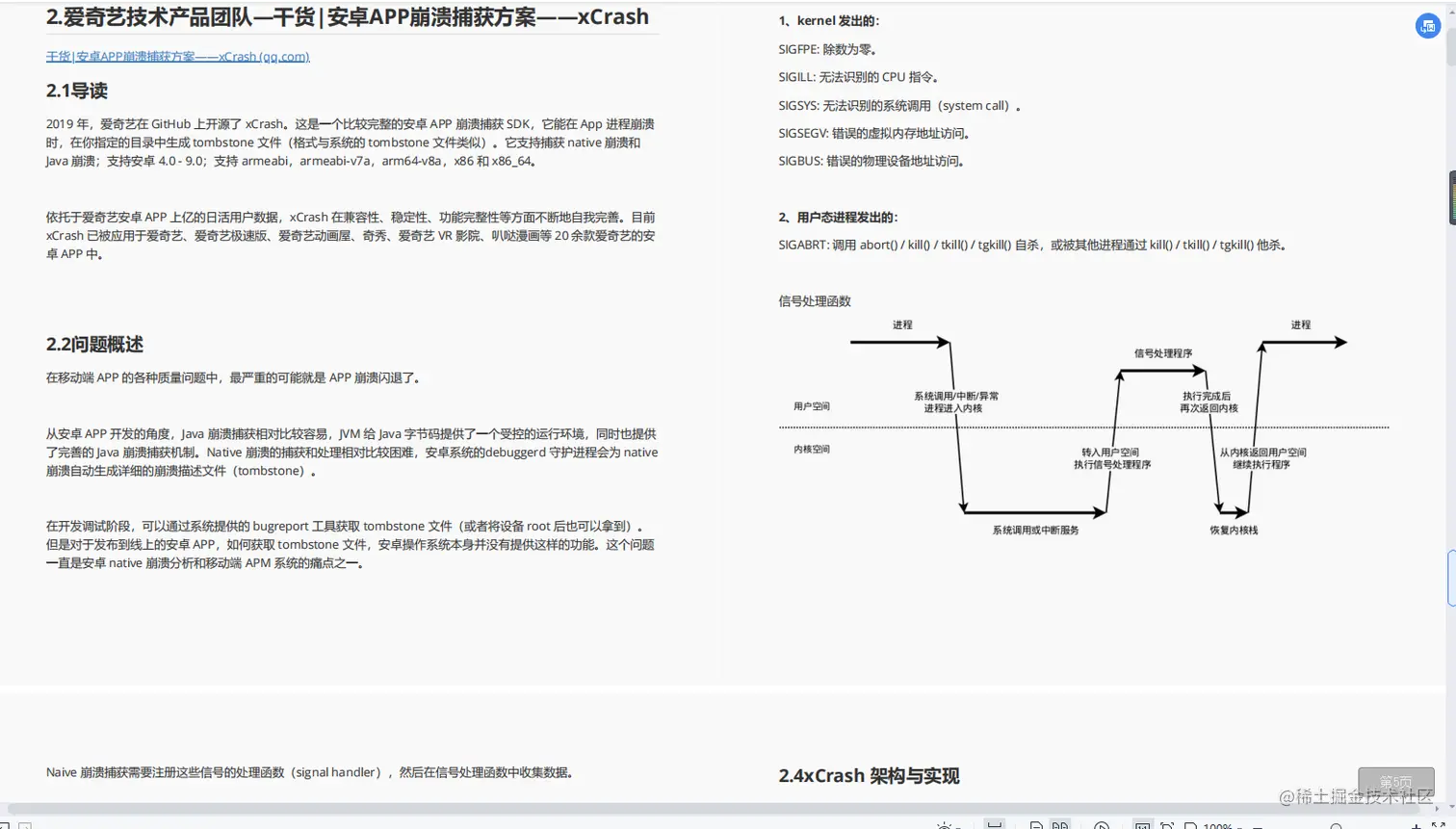The height and width of the screenshot is (829, 1456).
Task: Open document search with the magnifier icon
Action: point(1336,825)
